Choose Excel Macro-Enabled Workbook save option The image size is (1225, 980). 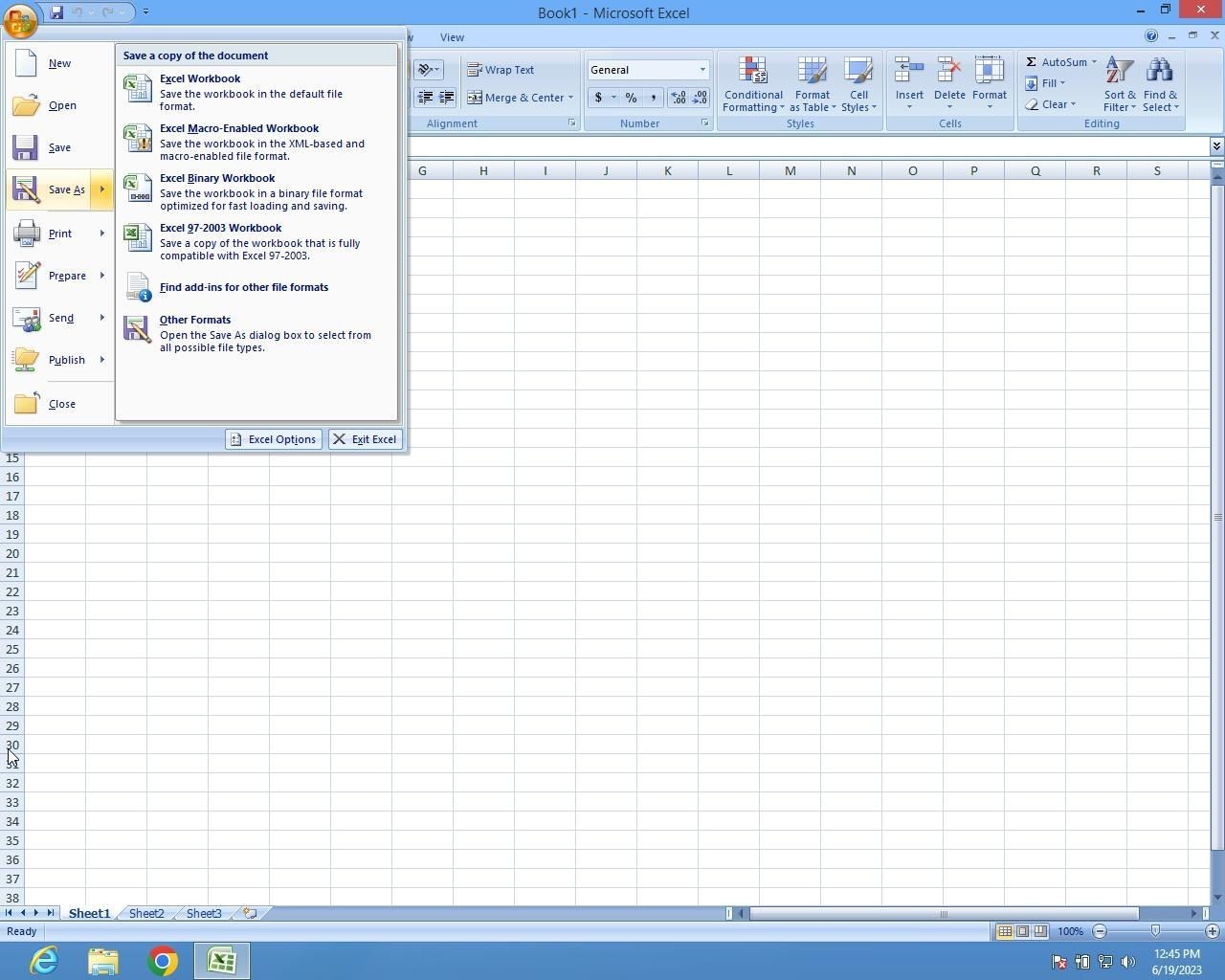(x=239, y=128)
